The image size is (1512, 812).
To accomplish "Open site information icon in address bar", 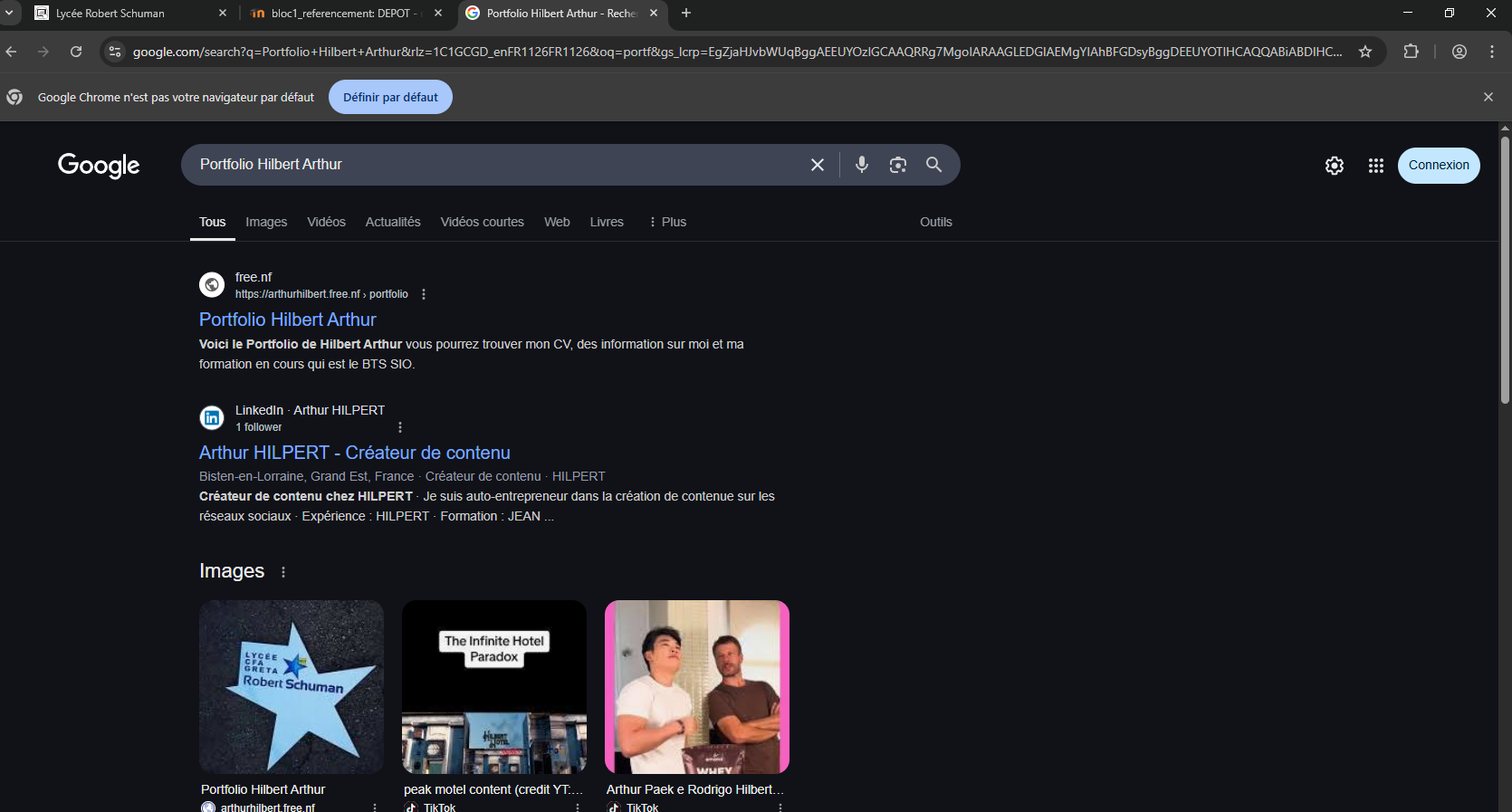I will pos(115,52).
